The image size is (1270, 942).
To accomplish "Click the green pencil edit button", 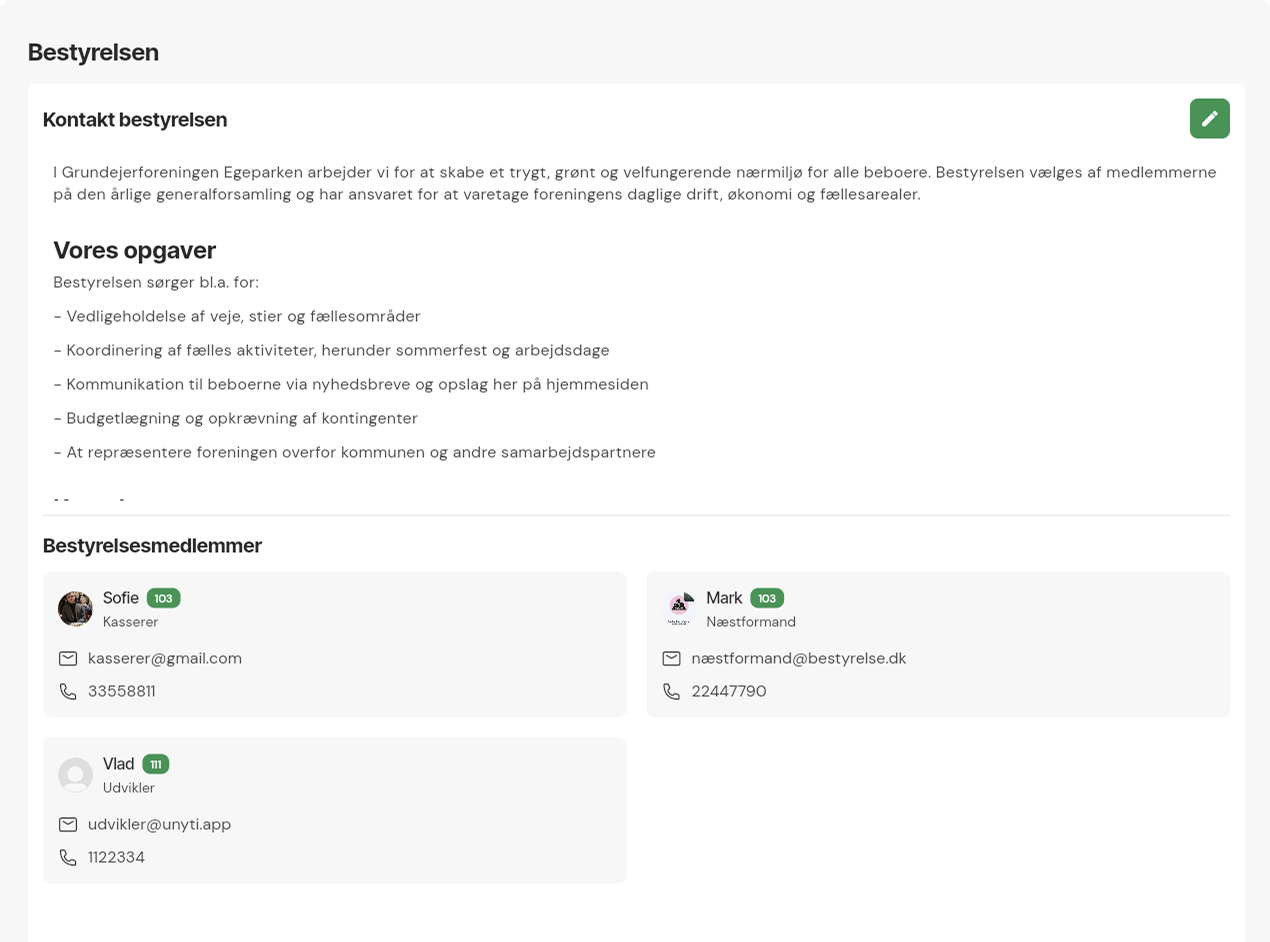I will [1209, 118].
